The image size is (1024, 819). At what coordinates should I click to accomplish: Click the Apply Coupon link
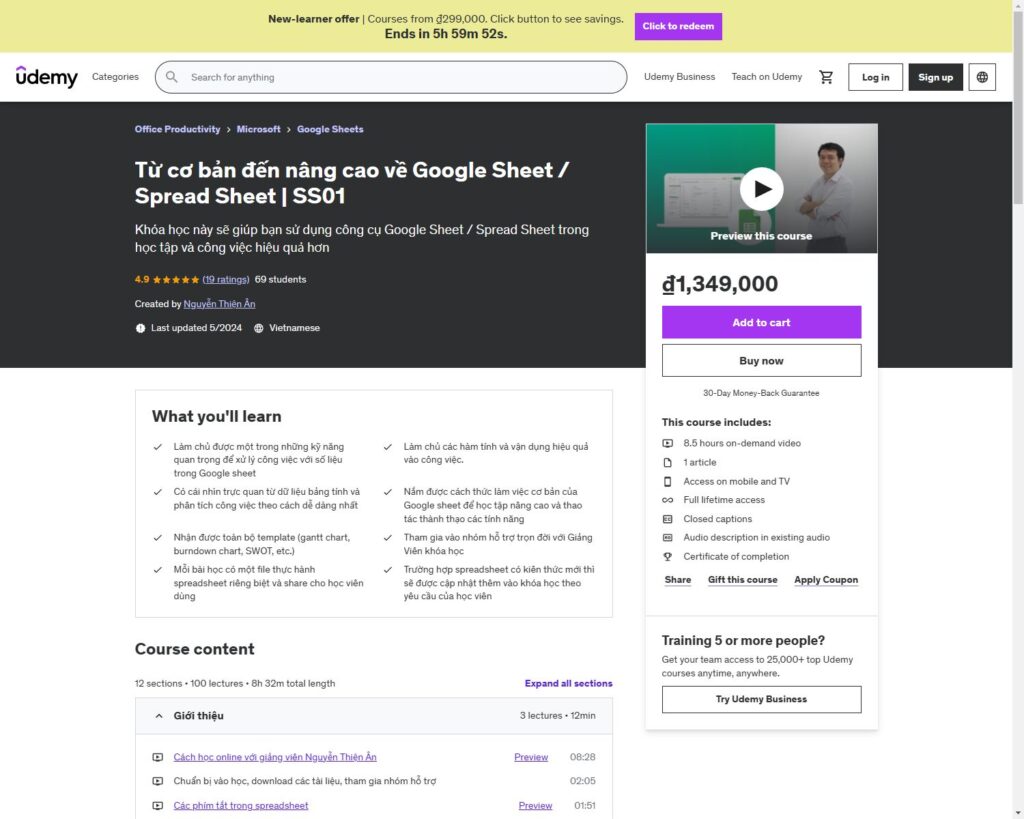coord(825,580)
